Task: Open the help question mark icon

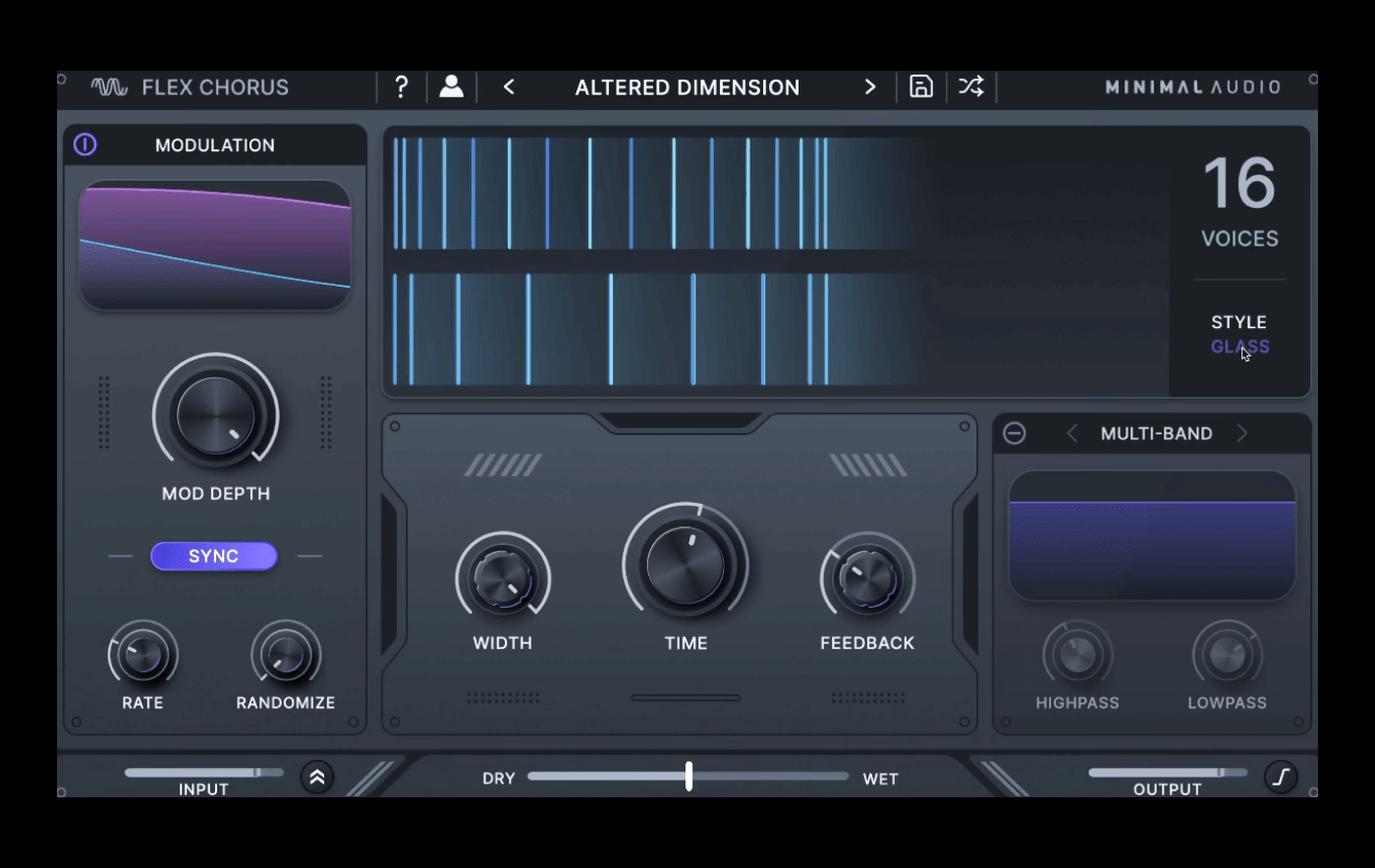Action: [x=401, y=87]
